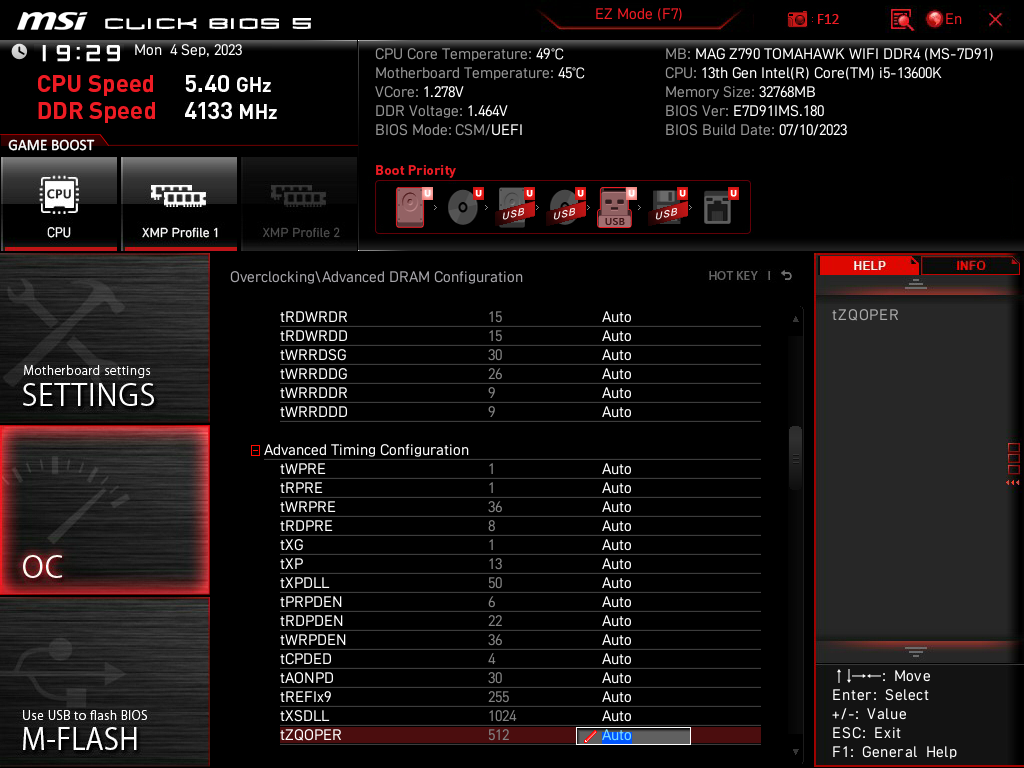The width and height of the screenshot is (1024, 768).
Task: Switch to the INFO tab
Action: pos(970,266)
